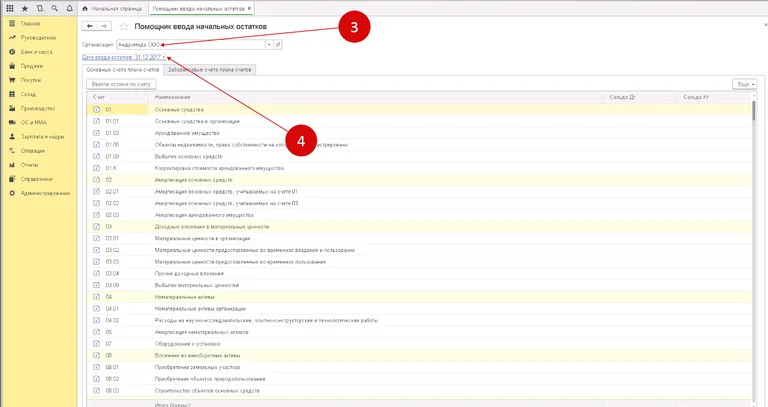Viewport: 768px width, 407px height.
Task: Click Ввести остатки по счету button
Action: [122, 84]
